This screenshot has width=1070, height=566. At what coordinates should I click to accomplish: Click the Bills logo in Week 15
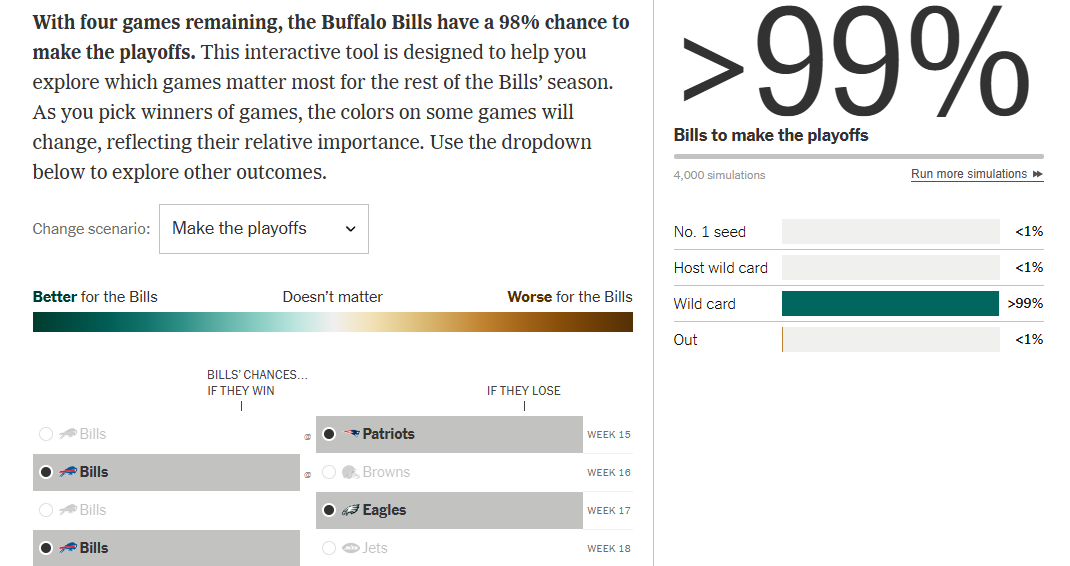[x=69, y=434]
